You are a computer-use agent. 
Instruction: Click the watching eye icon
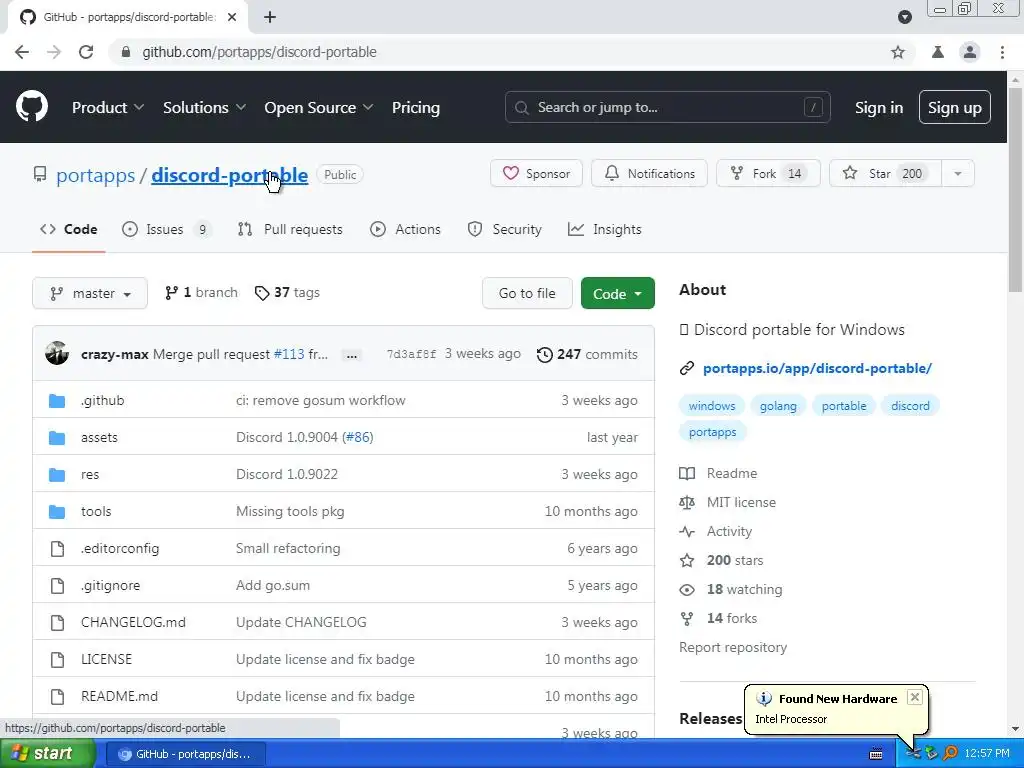click(x=686, y=590)
